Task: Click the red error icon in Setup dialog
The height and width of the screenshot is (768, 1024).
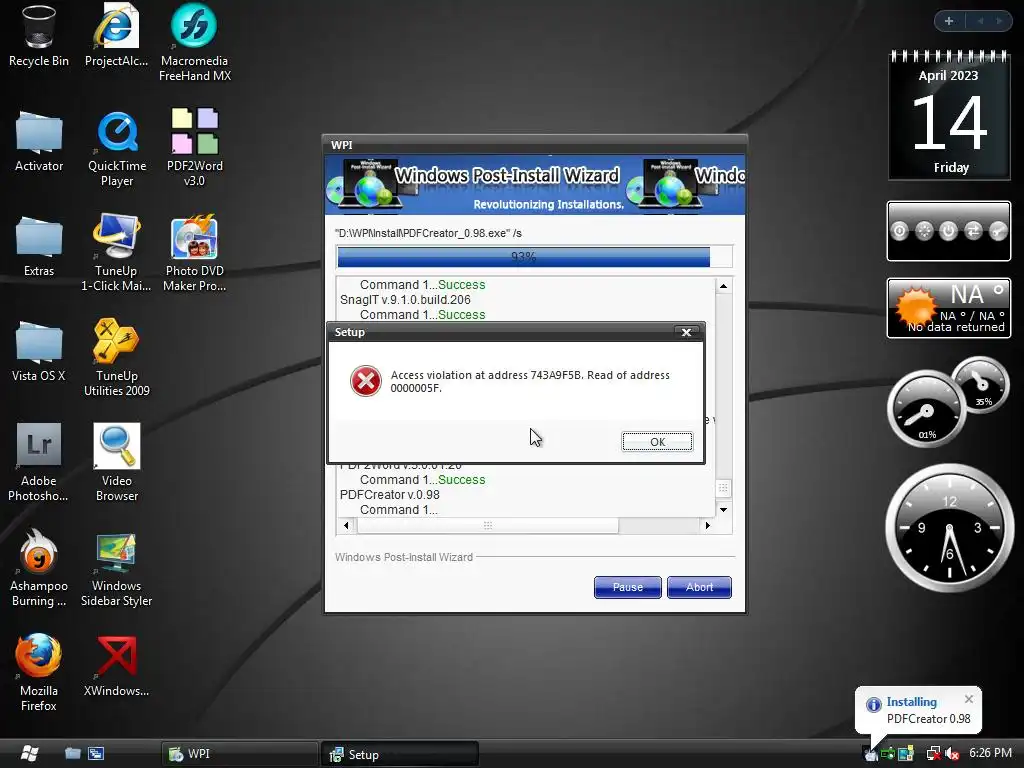Action: 366,381
